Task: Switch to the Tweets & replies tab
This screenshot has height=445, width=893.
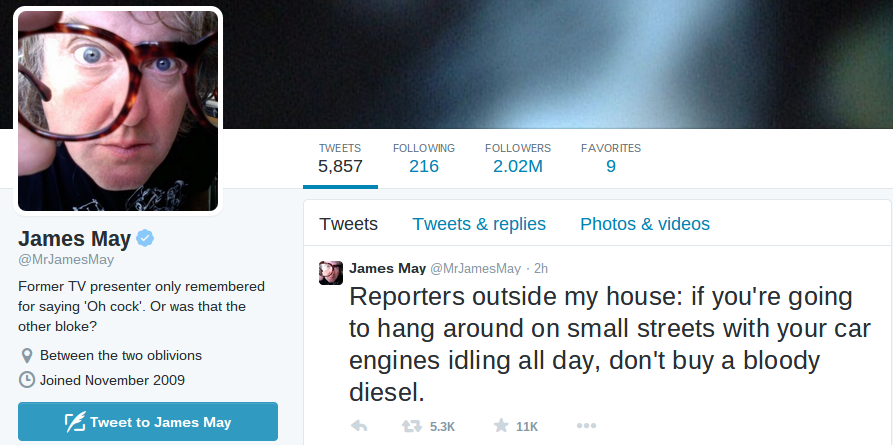Action: tap(479, 224)
